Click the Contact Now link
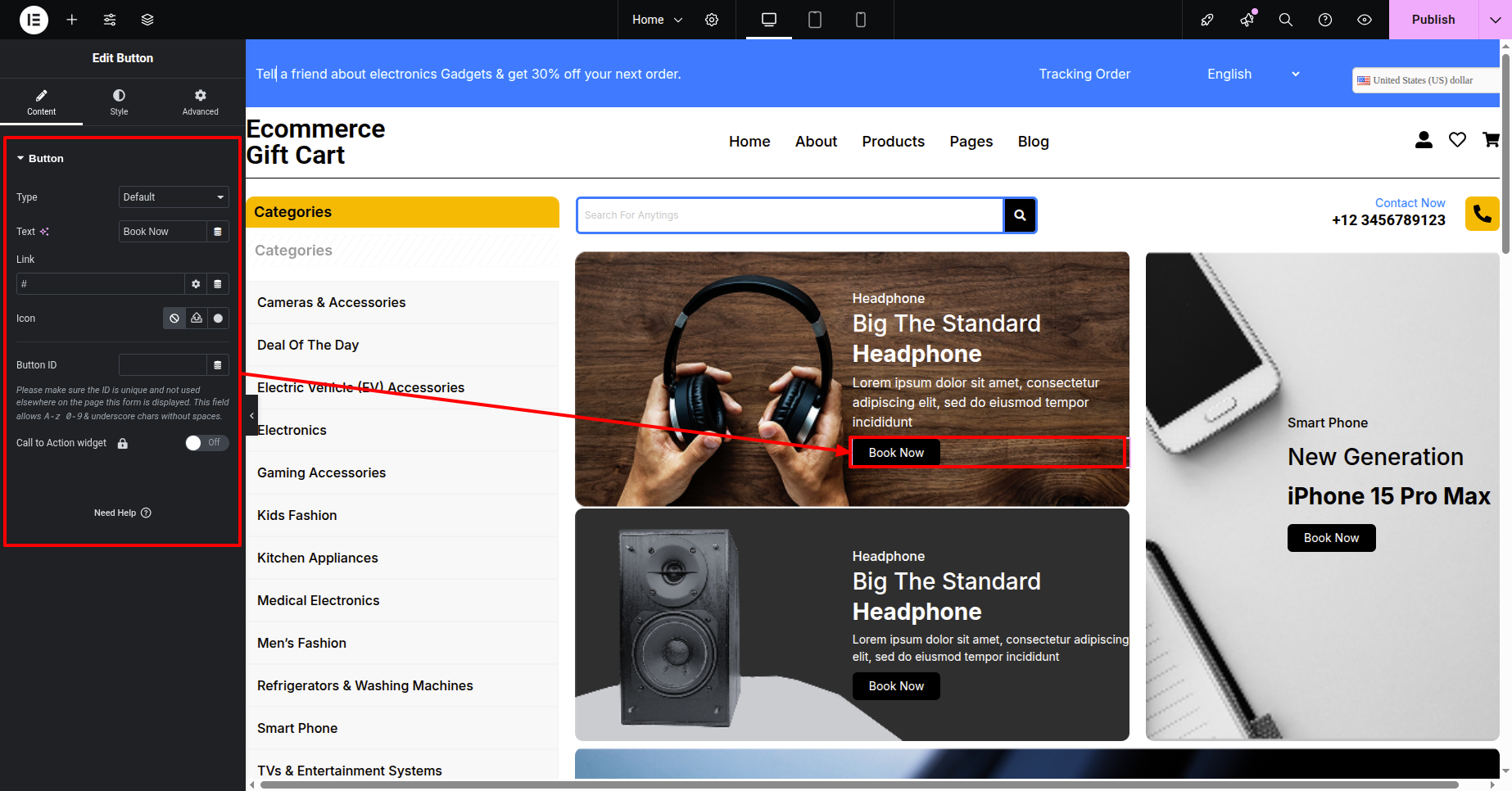 click(x=1410, y=203)
